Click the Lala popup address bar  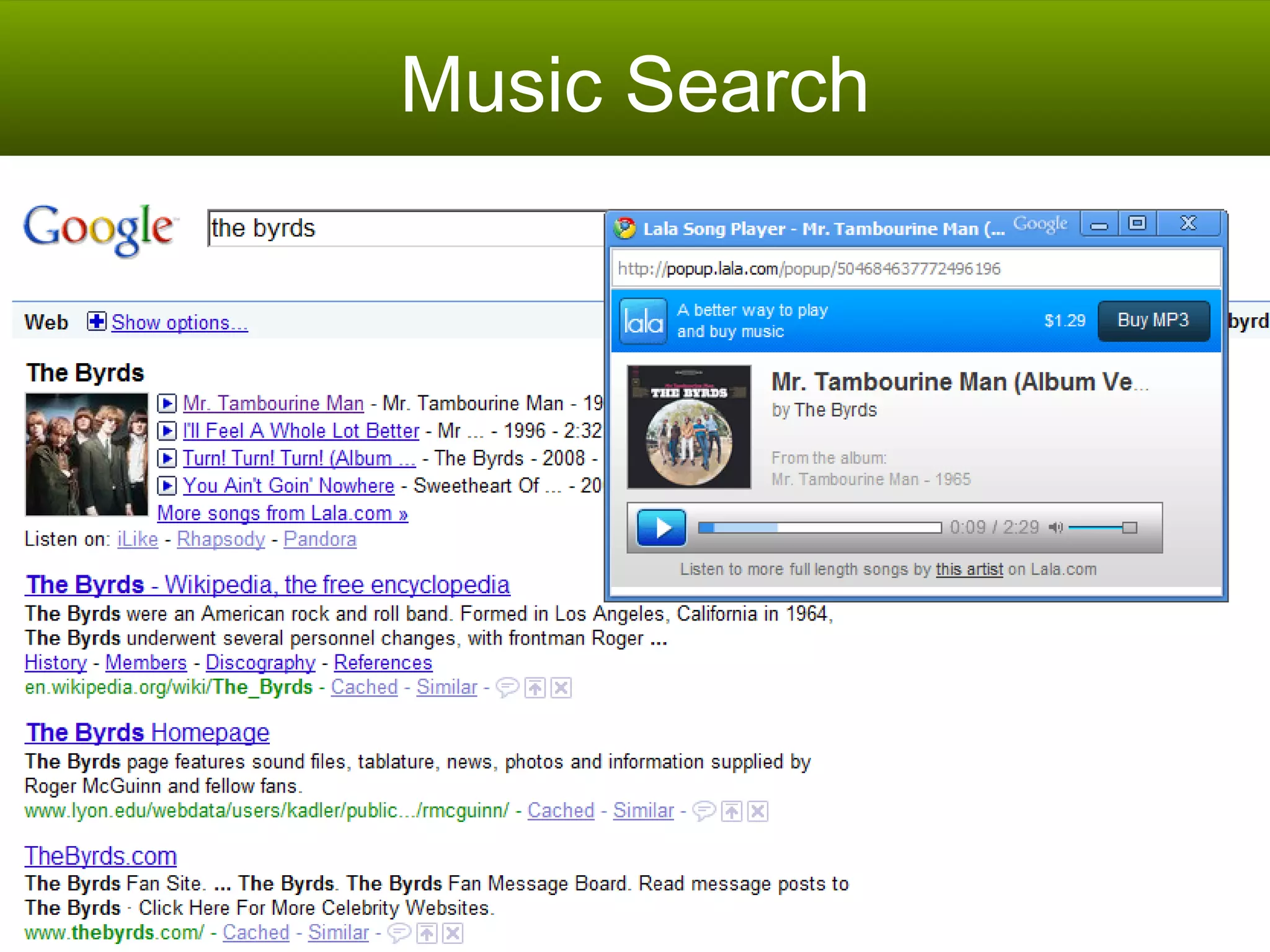point(916,268)
